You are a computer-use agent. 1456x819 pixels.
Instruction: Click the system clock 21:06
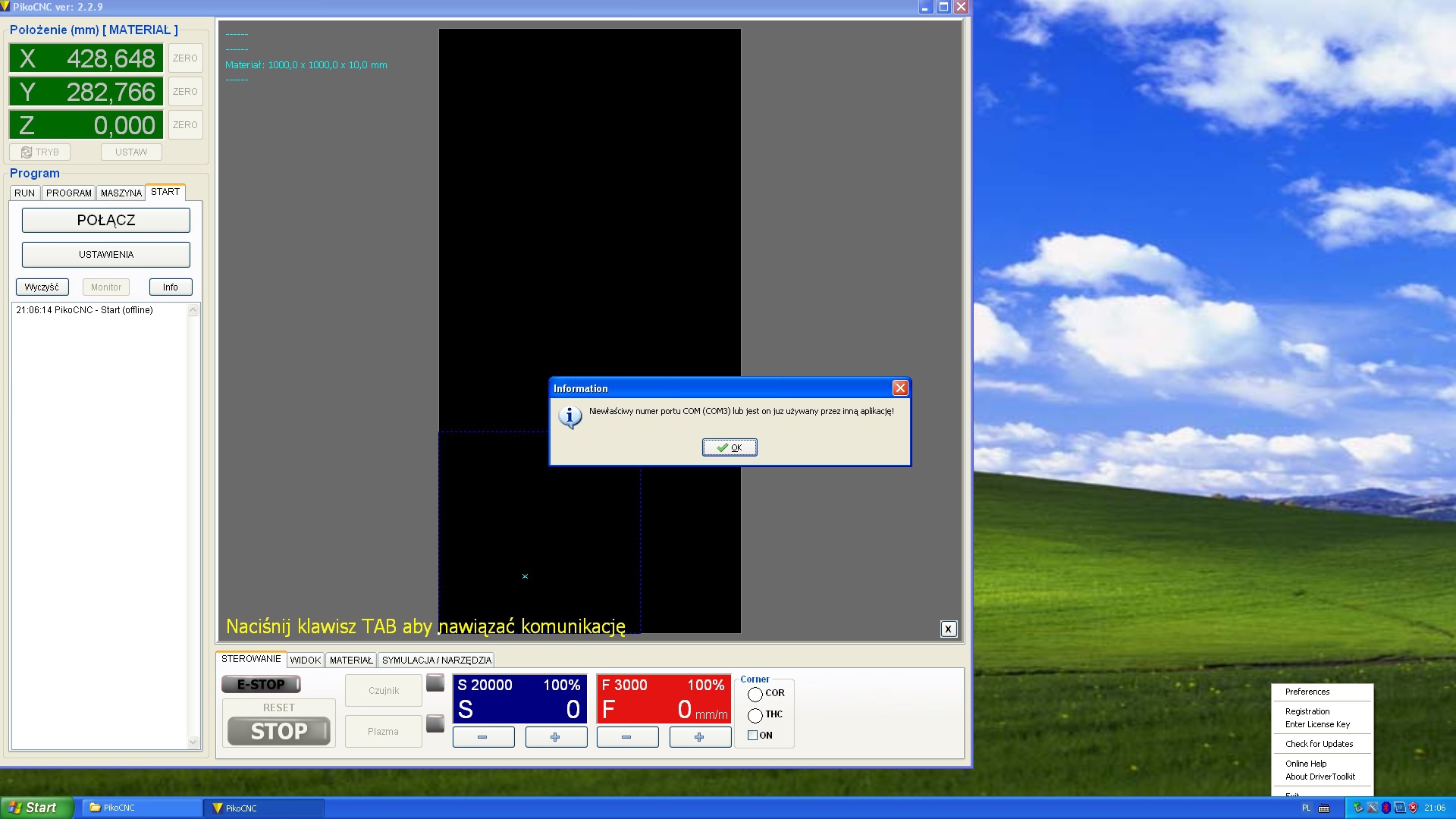coord(1435,808)
